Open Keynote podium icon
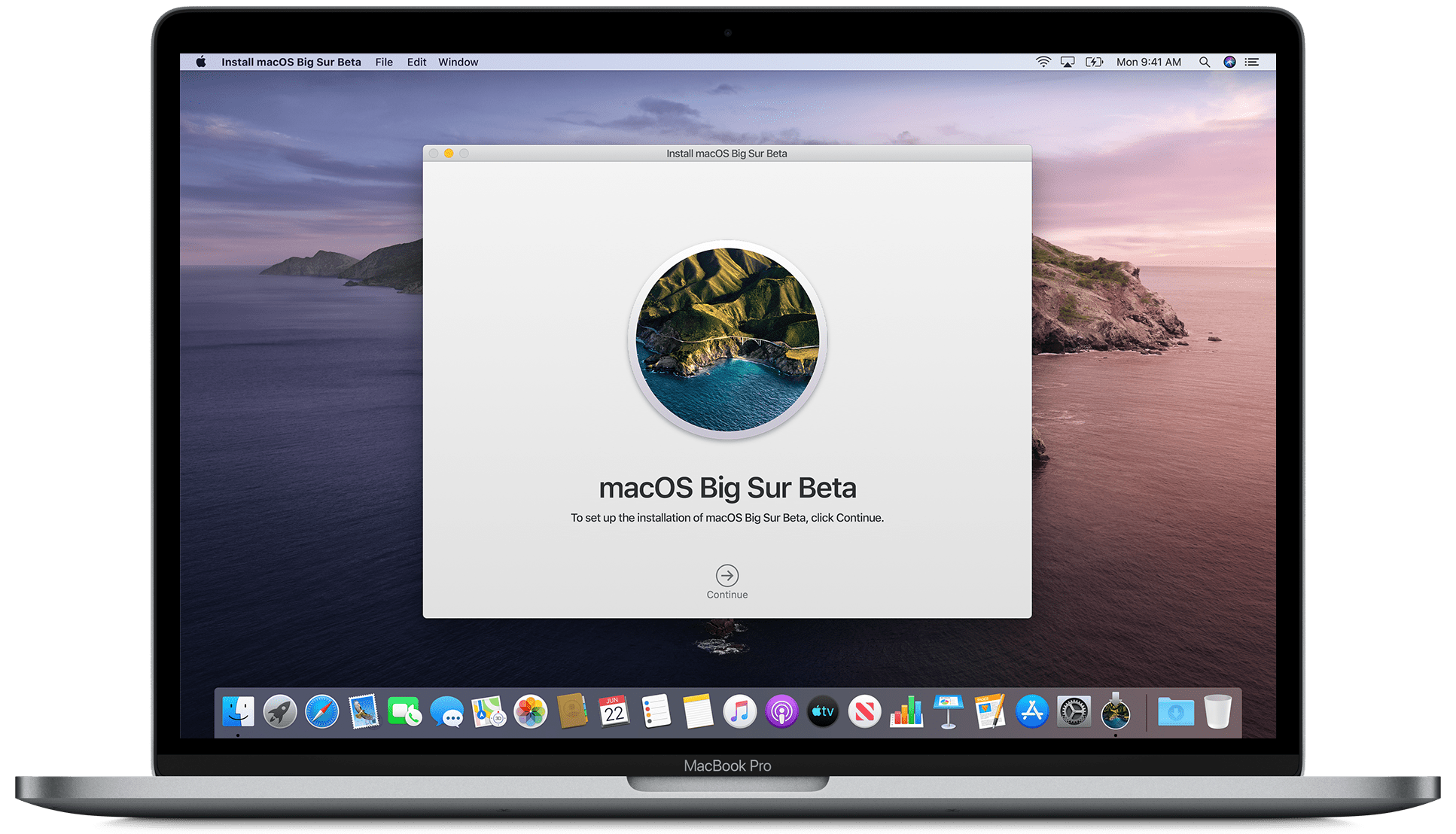Screen dimensions: 1456x834 coord(949,711)
